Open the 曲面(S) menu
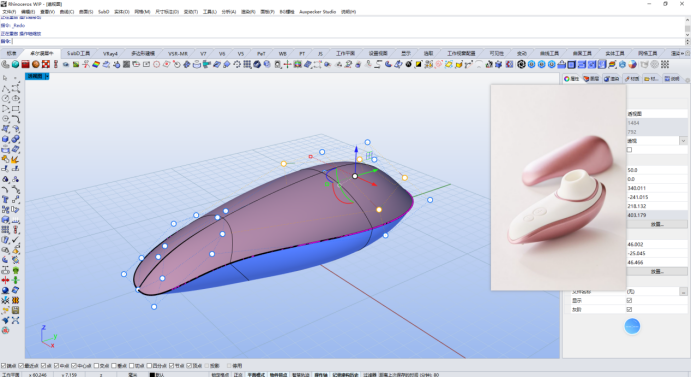Screen dimensions: 692x377 click(86, 12)
